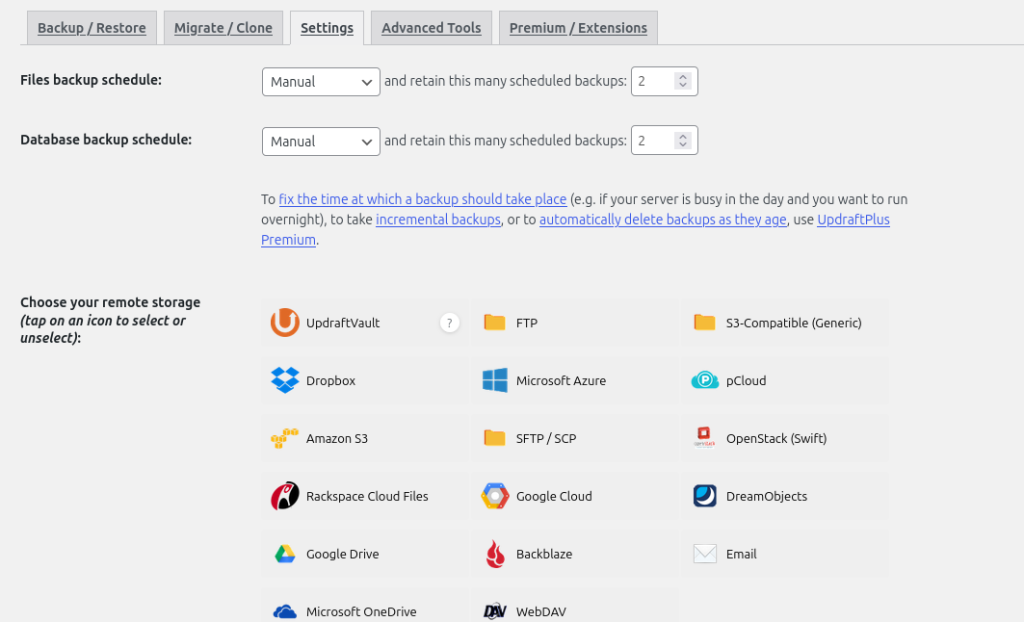The image size is (1024, 622).
Task: Choose the pCloud storage icon
Action: point(705,381)
